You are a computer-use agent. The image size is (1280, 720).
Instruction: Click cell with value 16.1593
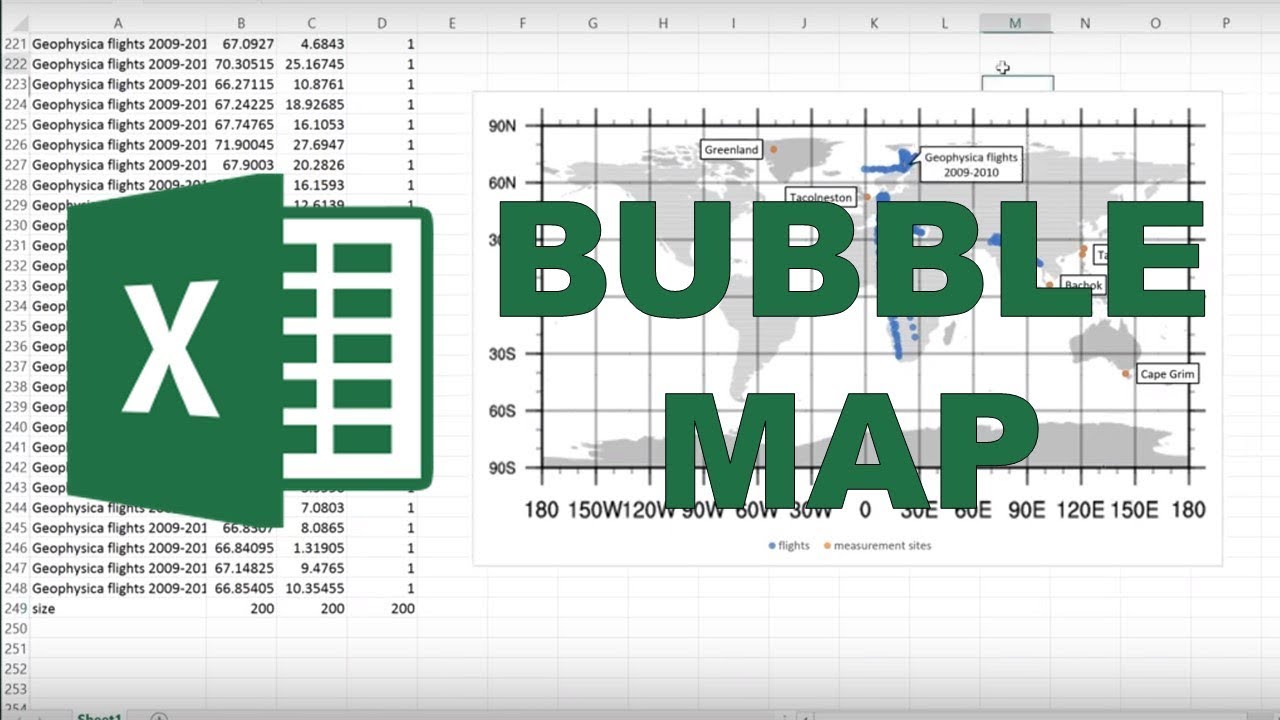[312, 185]
